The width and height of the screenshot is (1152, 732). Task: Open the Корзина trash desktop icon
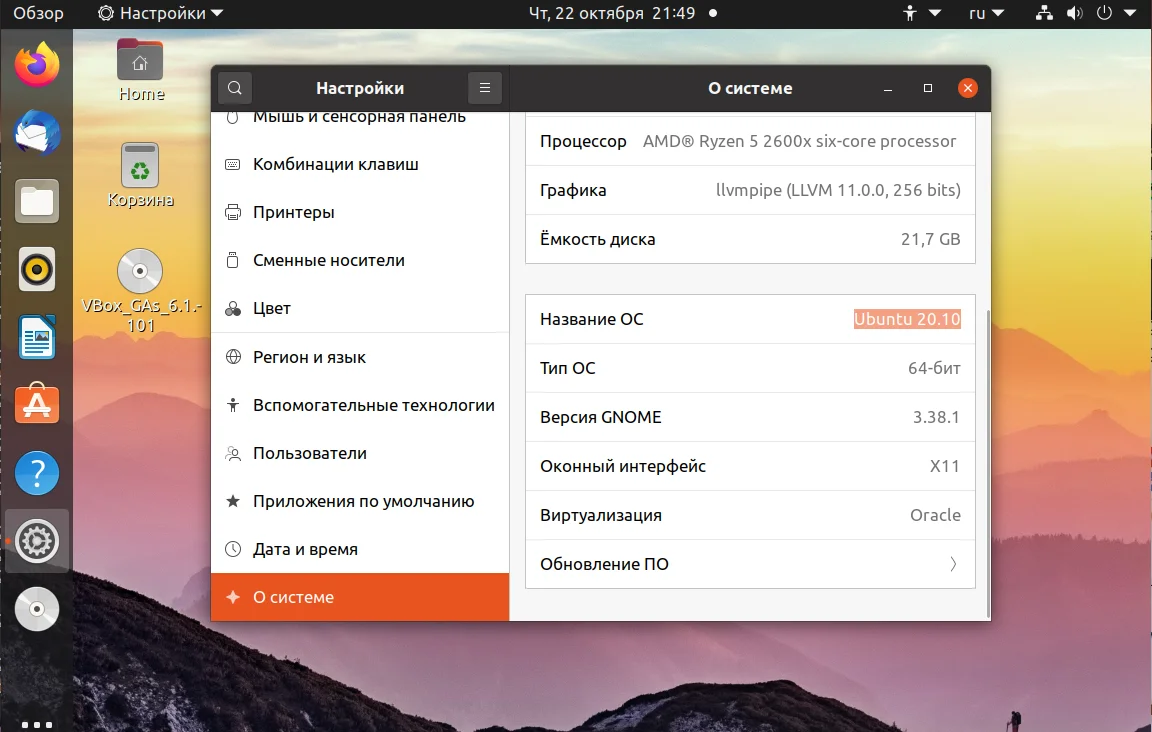tap(140, 176)
